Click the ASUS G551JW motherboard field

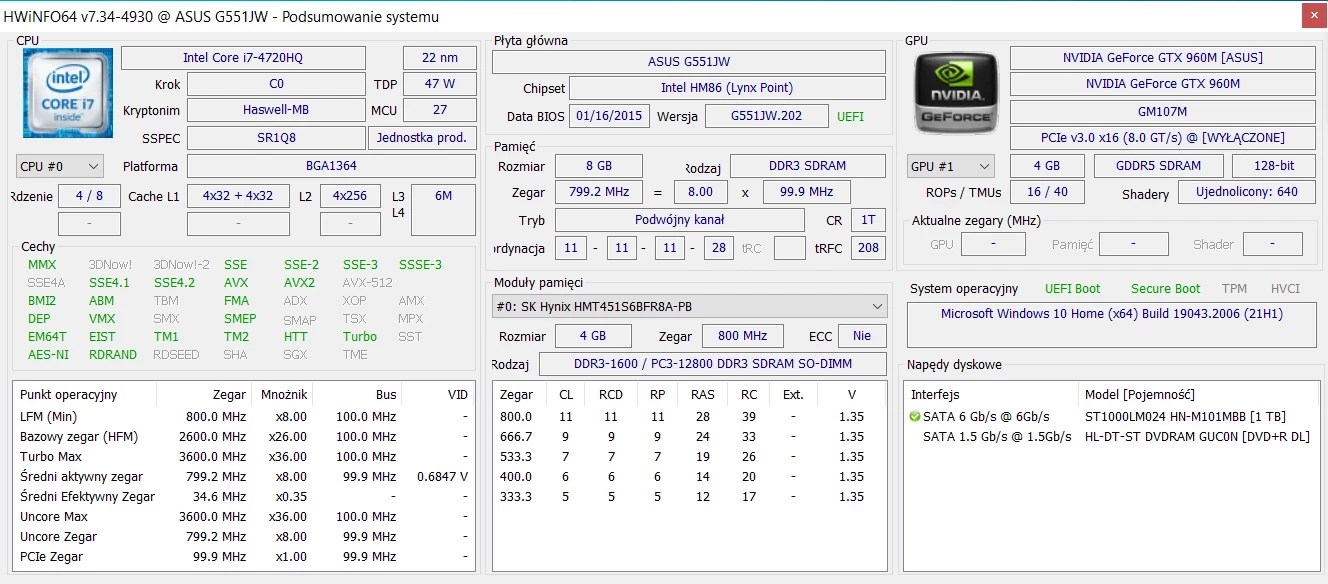click(688, 62)
